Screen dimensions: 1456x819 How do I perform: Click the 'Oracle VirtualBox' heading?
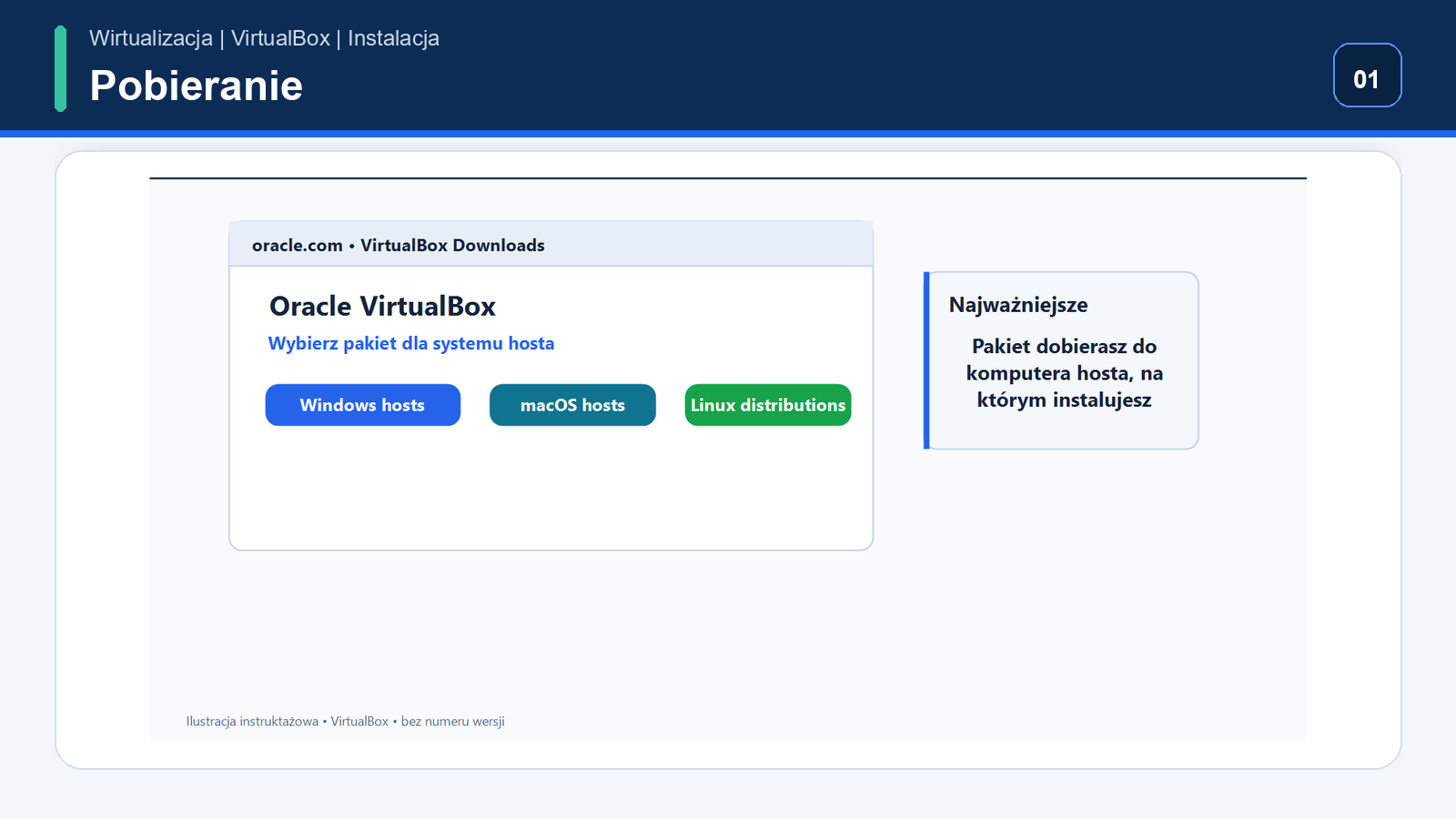coord(382,306)
